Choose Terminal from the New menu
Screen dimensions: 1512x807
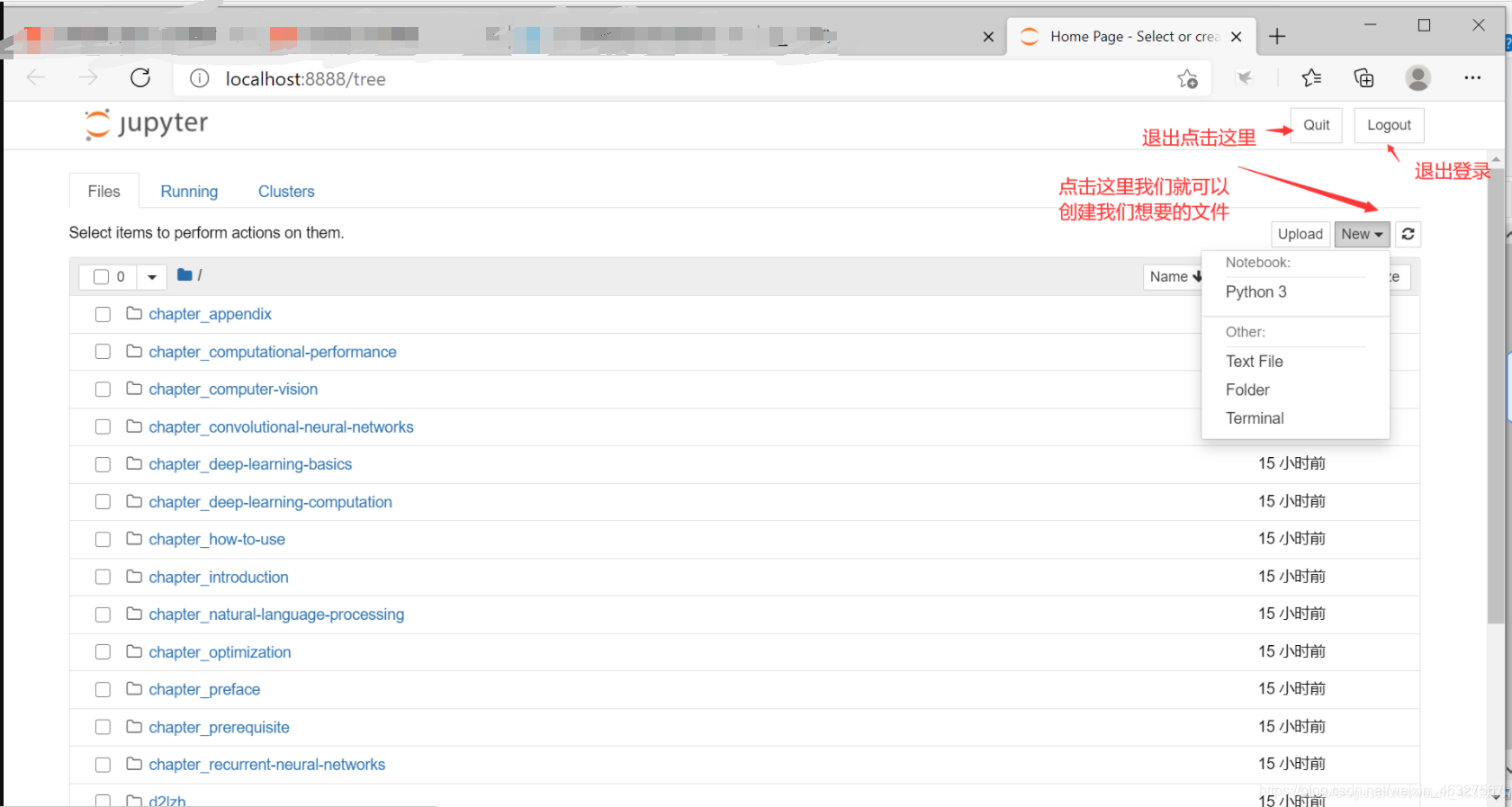pos(1255,418)
